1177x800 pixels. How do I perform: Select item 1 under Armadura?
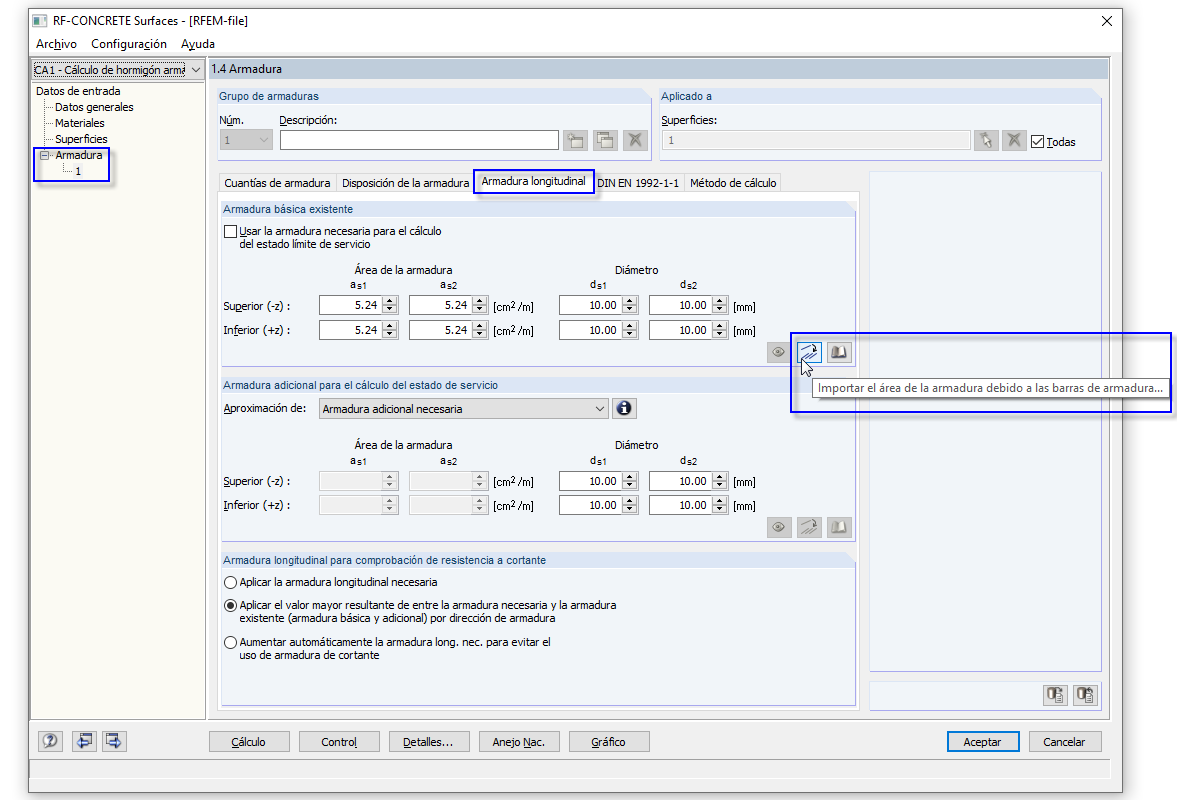tap(78, 171)
